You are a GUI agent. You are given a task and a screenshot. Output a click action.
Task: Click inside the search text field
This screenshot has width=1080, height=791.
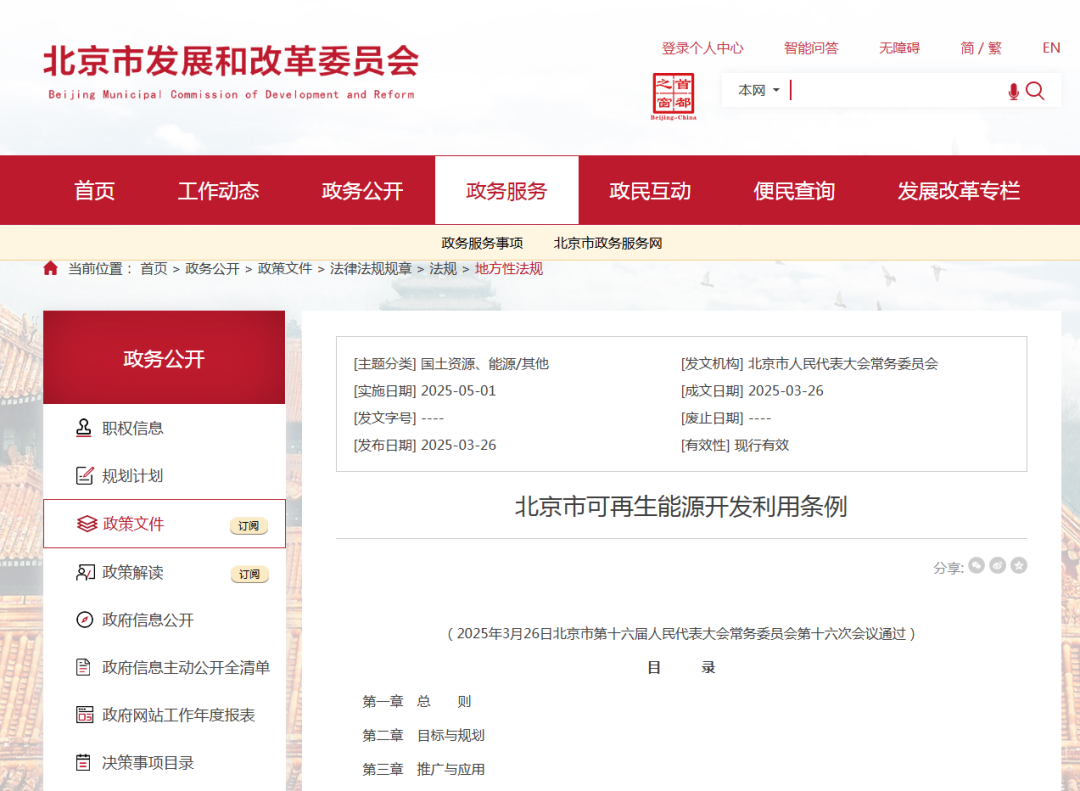895,90
